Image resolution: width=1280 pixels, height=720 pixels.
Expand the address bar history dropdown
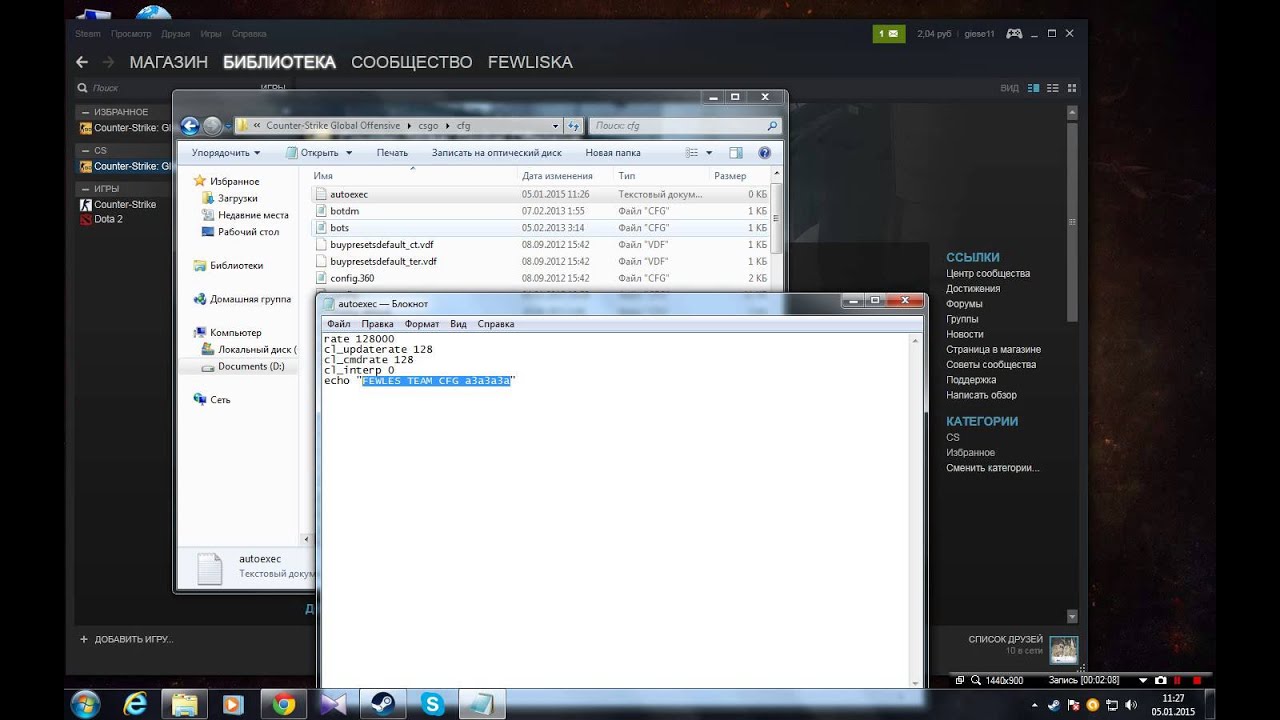(556, 126)
